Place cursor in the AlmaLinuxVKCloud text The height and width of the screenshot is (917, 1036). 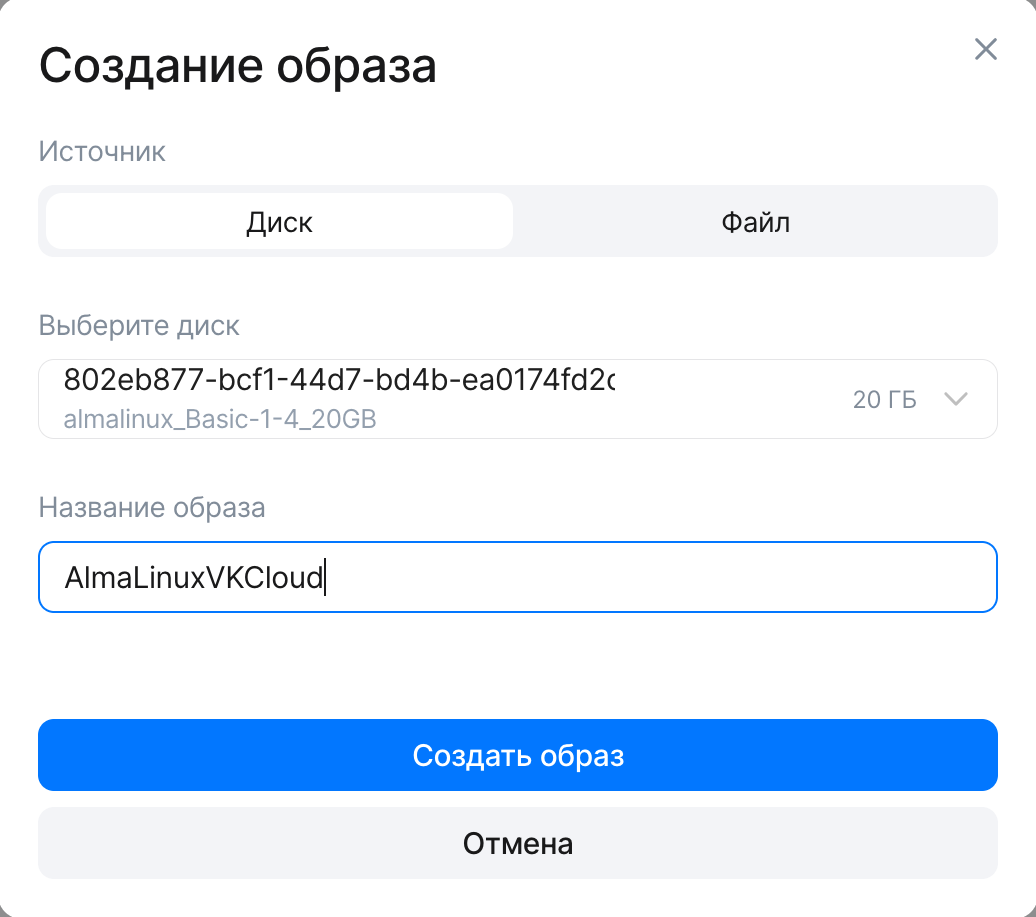click(x=194, y=578)
